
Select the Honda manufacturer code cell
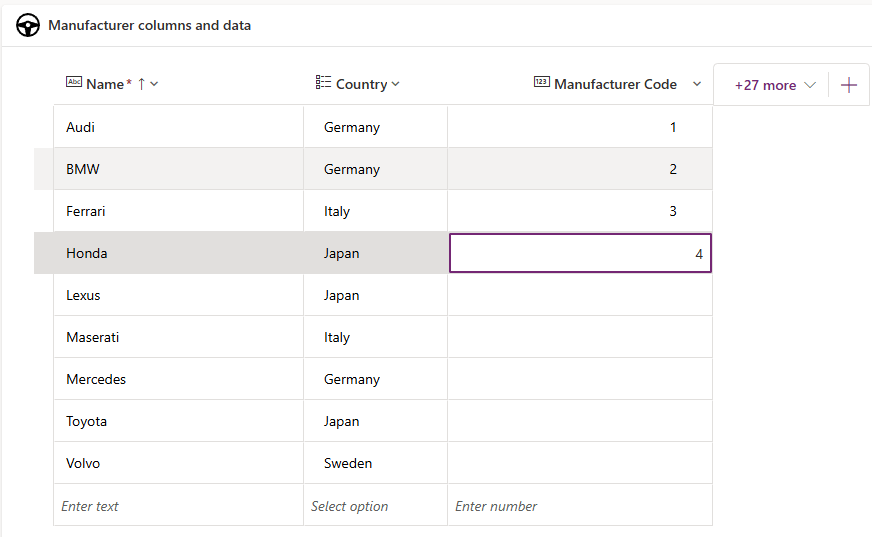tap(580, 253)
